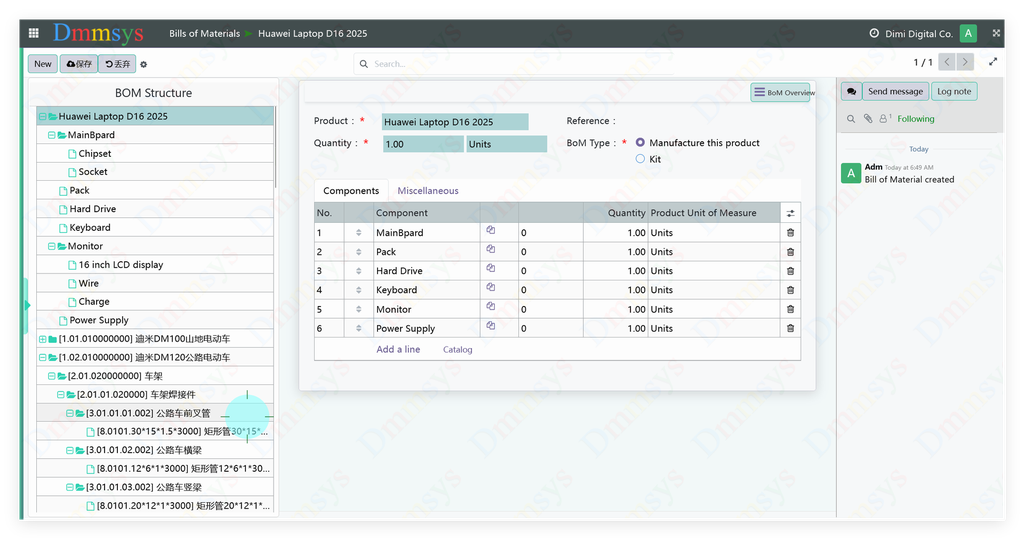Click the Quantity 1.00 field
Viewport: 1024px width, 539px height.
[x=423, y=144]
